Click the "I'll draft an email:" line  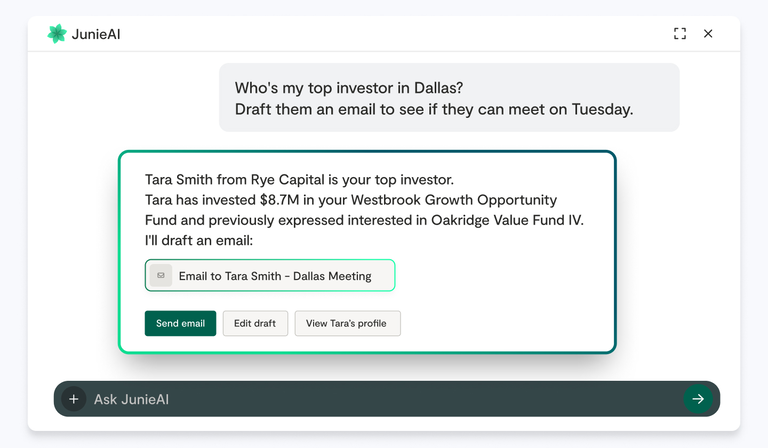coord(199,240)
